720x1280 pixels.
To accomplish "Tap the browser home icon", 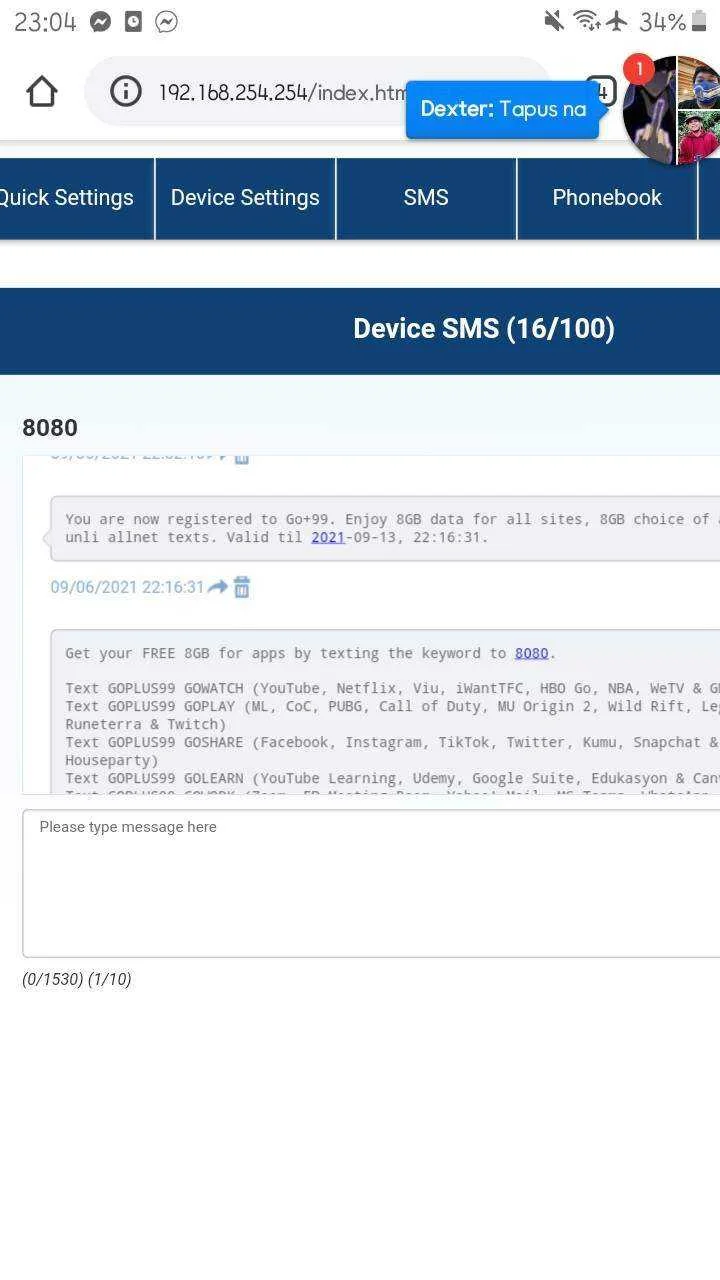I will click(x=42, y=92).
